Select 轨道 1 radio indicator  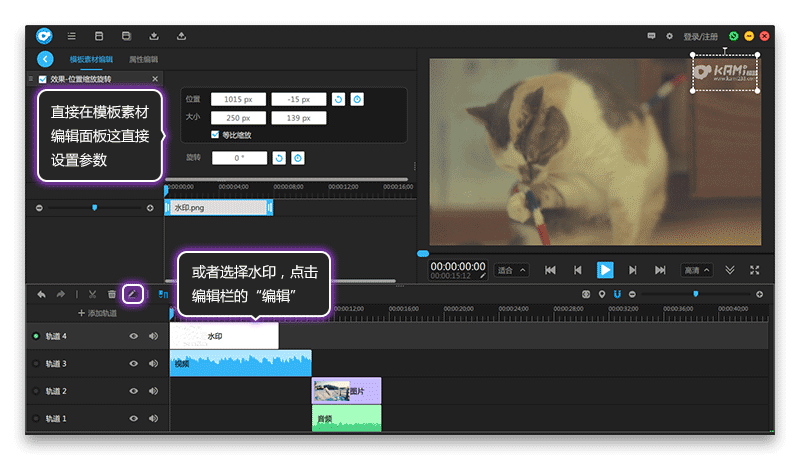point(36,419)
